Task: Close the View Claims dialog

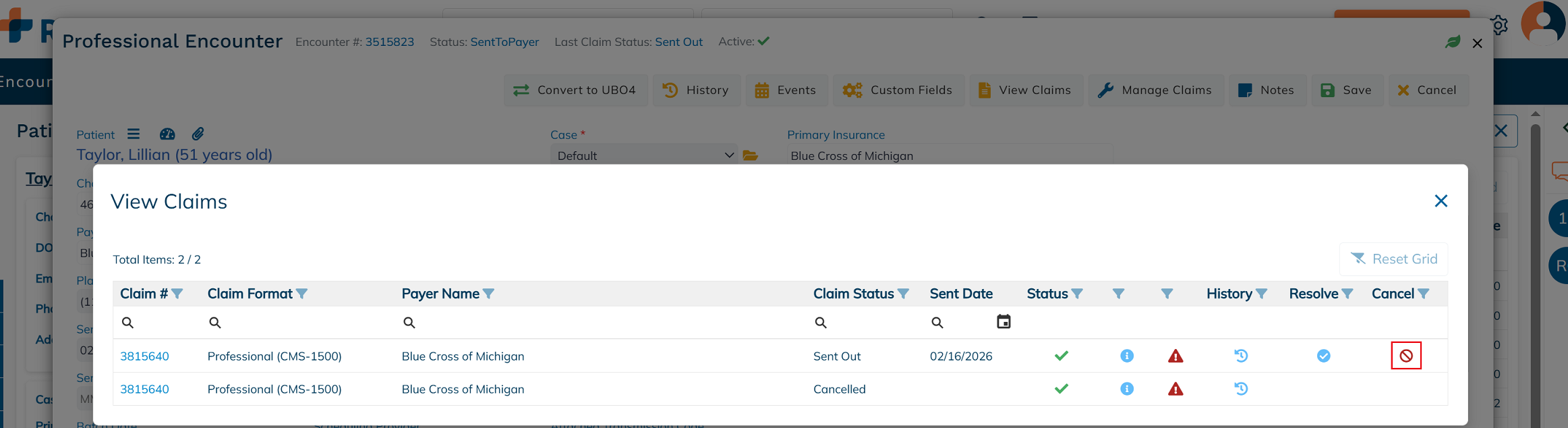Action: pos(1441,201)
